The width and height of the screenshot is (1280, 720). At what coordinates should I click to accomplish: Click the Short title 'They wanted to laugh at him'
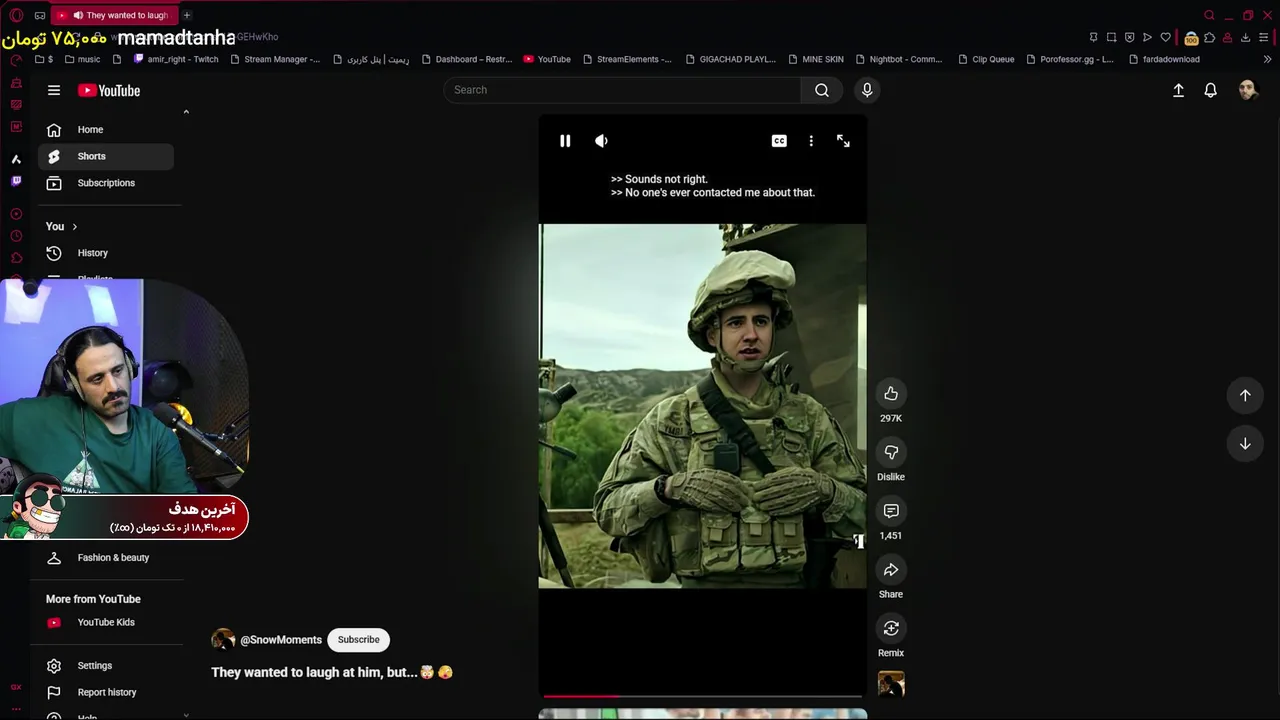point(332,672)
